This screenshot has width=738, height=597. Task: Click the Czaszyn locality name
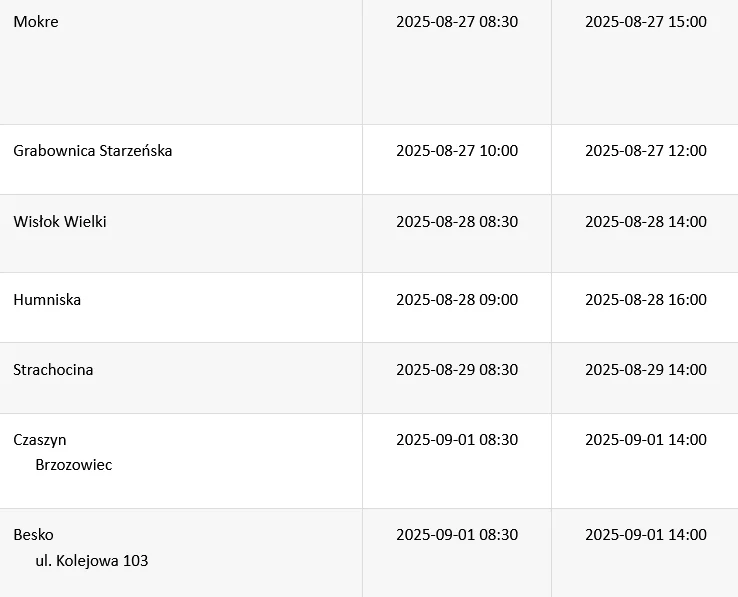coord(40,440)
